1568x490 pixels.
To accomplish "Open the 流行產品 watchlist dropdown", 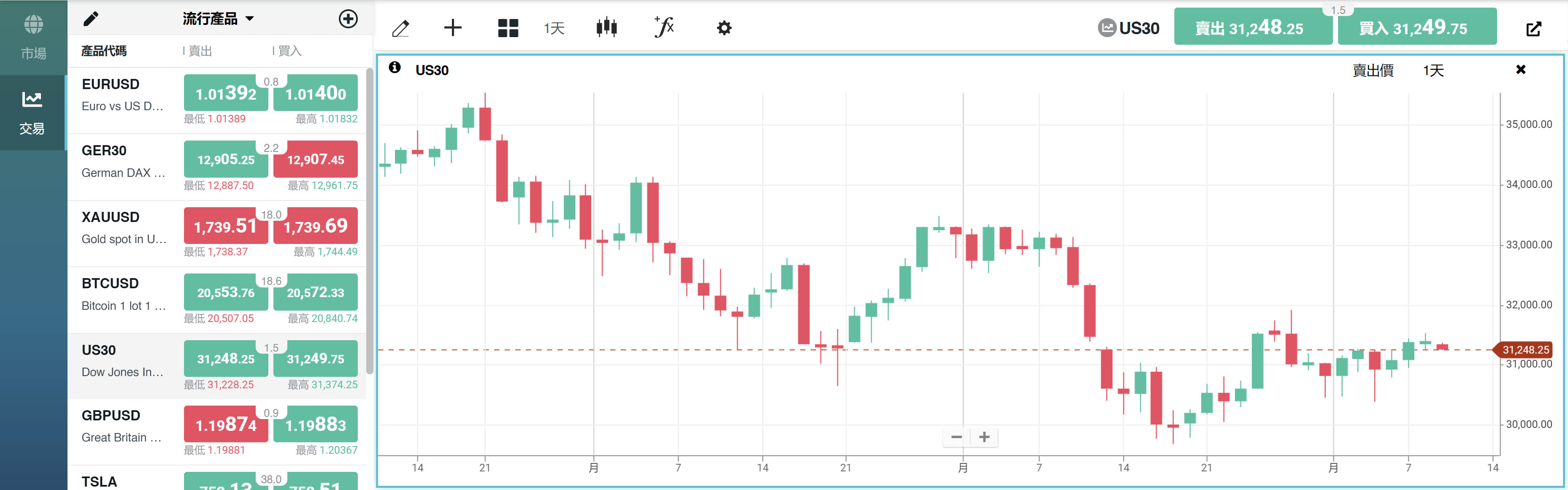I will (x=216, y=18).
